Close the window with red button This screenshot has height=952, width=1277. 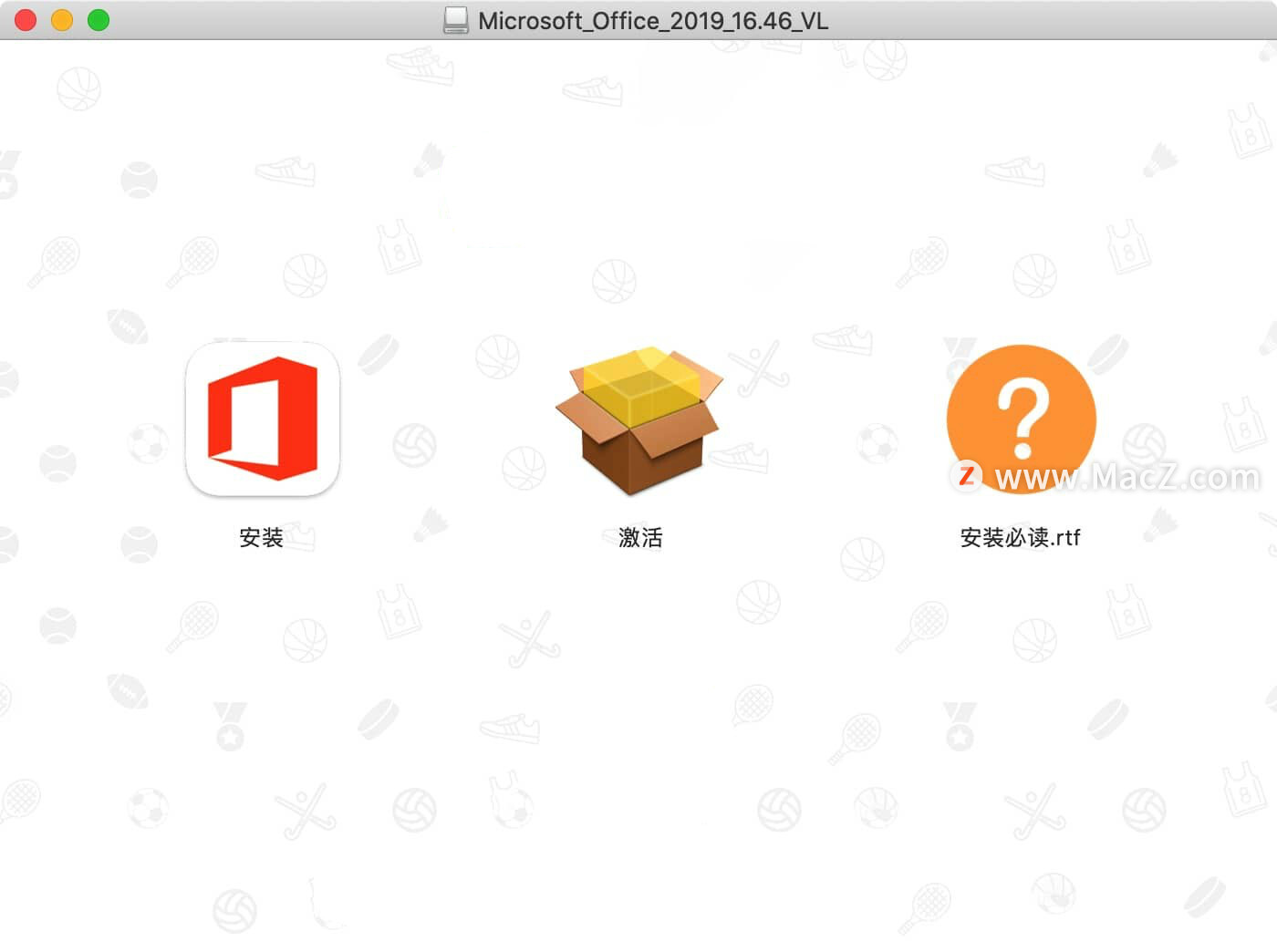[26, 20]
